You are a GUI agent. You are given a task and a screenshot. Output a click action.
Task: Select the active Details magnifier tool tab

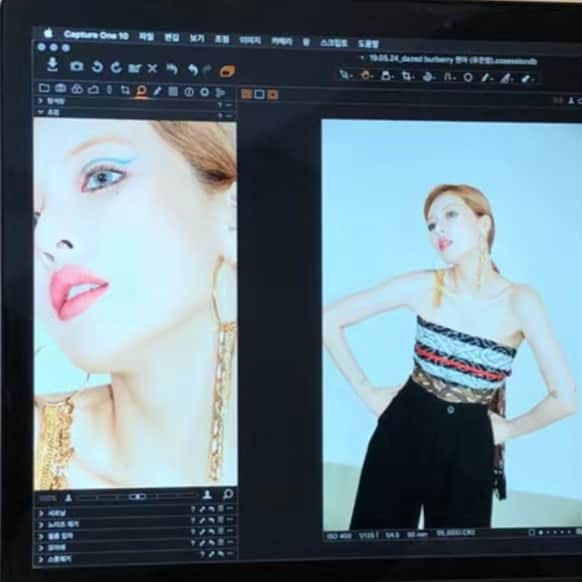coord(141,91)
